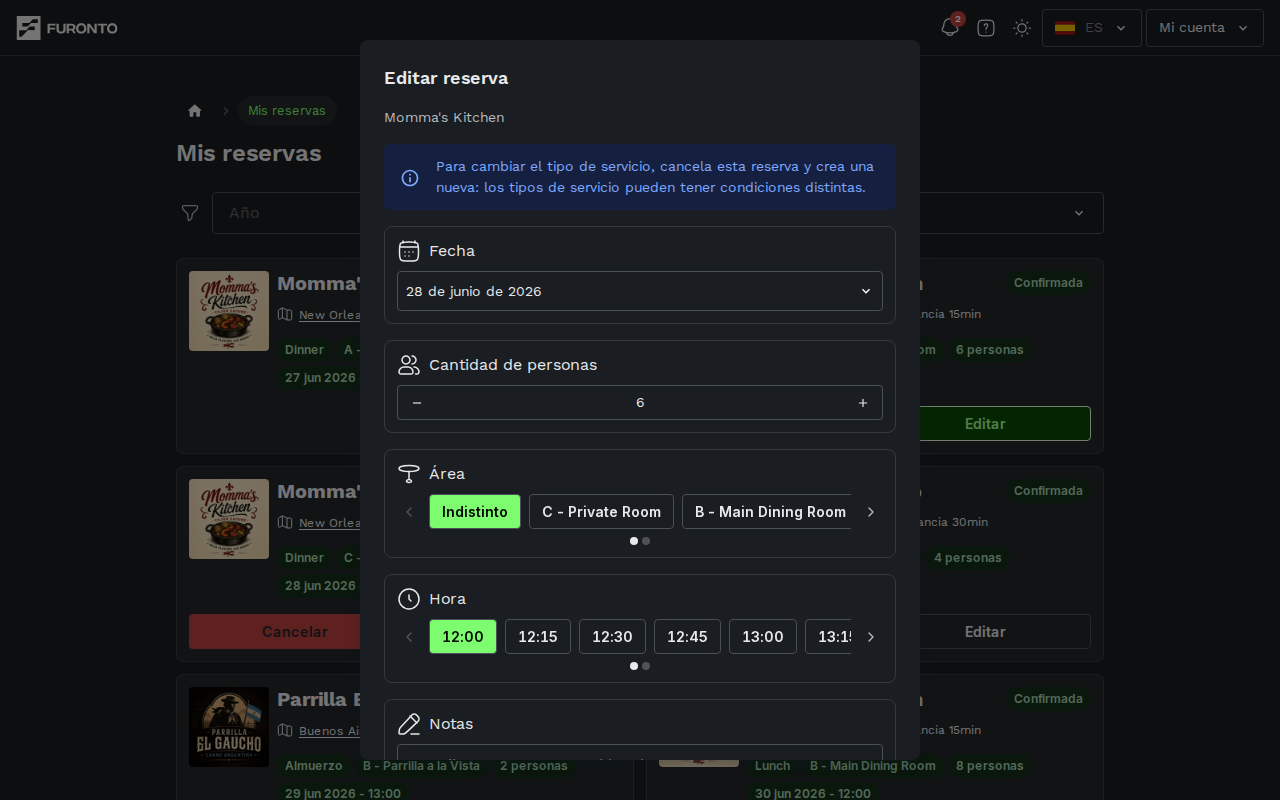The width and height of the screenshot is (1280, 800).
Task: Show earlier times with left arrow
Action: tap(409, 637)
